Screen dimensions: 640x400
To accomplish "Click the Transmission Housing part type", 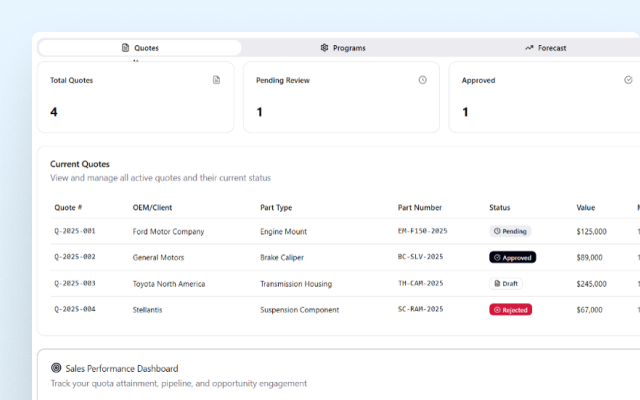I will (x=296, y=284).
